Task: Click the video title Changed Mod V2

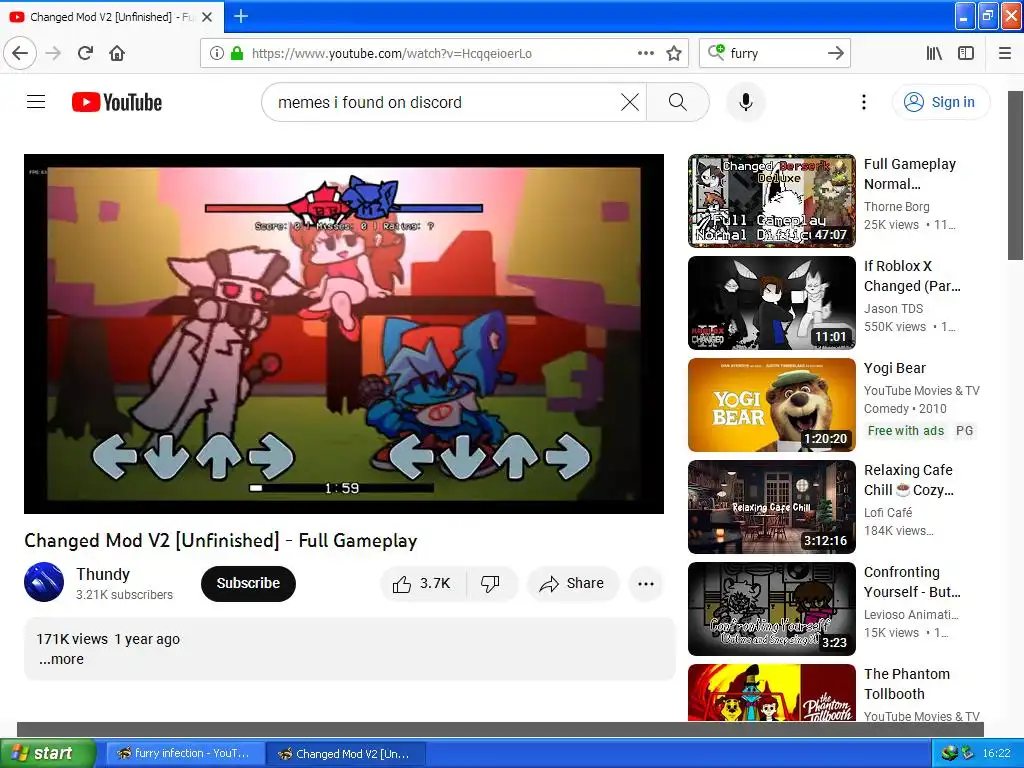Action: tap(221, 541)
